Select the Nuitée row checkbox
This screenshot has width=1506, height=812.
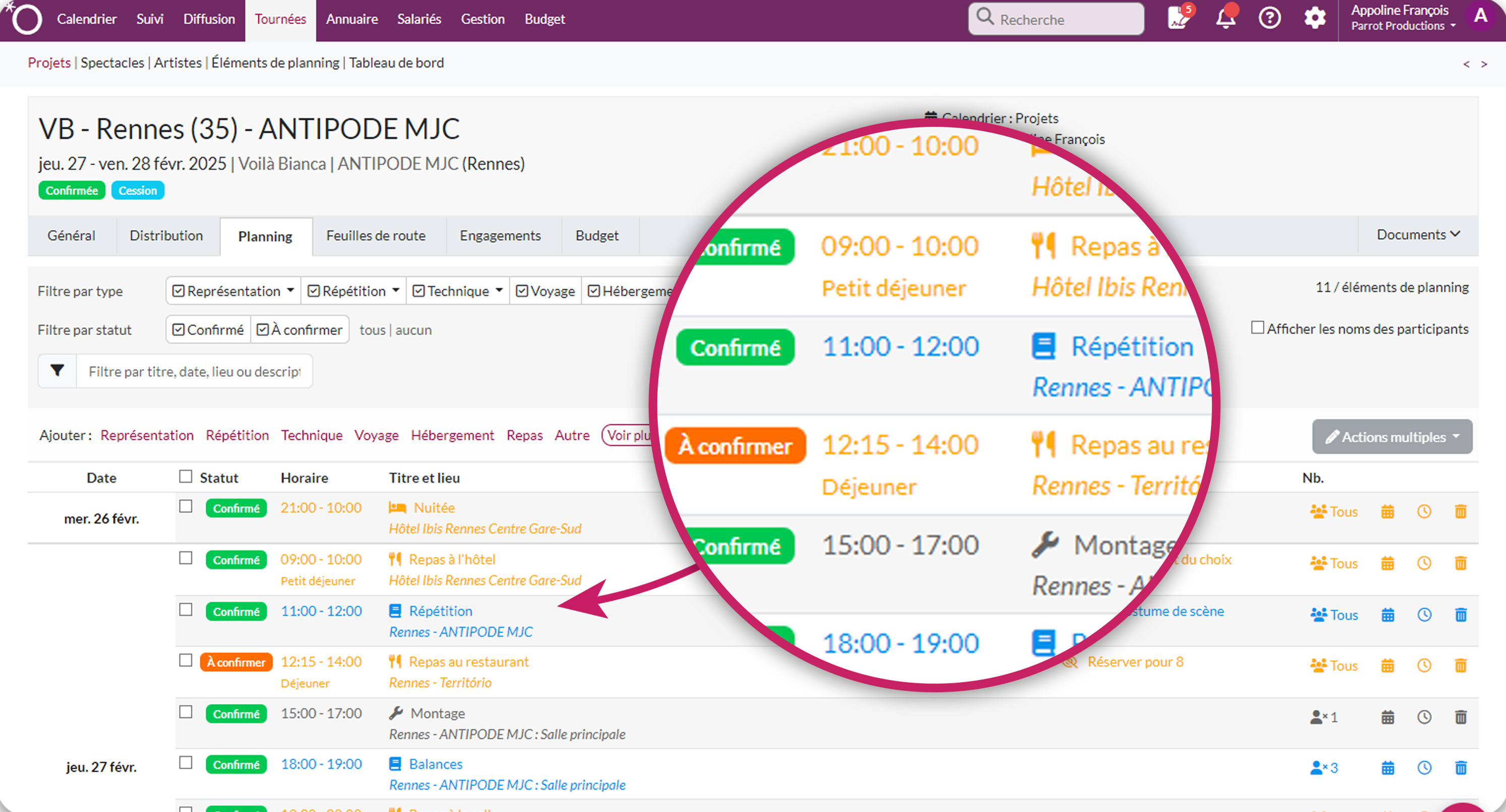(x=185, y=507)
